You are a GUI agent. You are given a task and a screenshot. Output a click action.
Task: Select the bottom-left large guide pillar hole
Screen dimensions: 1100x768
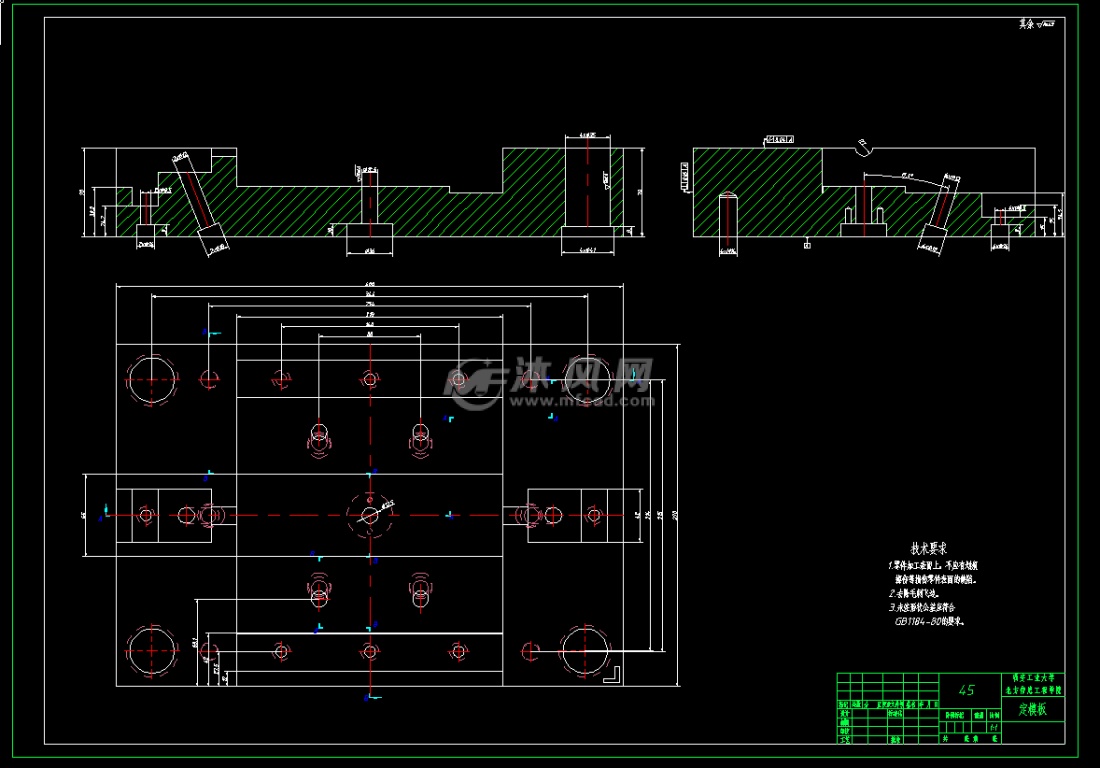(150, 650)
